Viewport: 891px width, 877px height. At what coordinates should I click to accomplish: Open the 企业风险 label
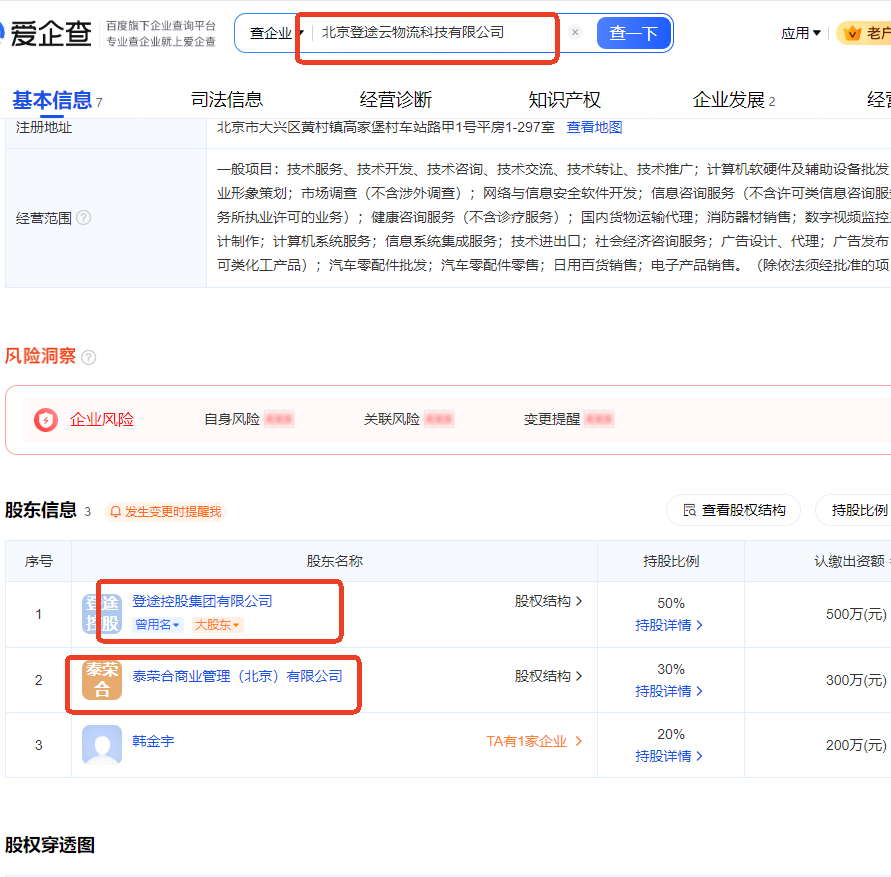(x=102, y=419)
